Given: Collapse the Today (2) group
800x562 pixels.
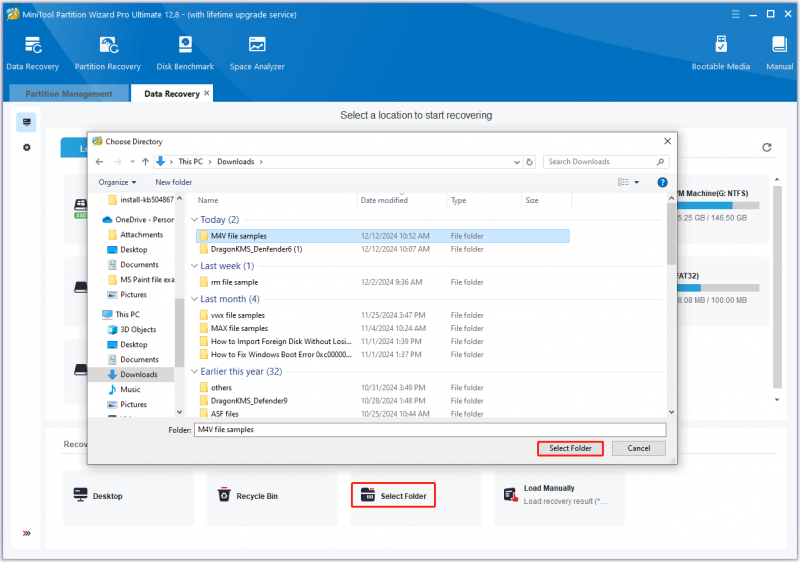Looking at the screenshot, I should point(194,220).
